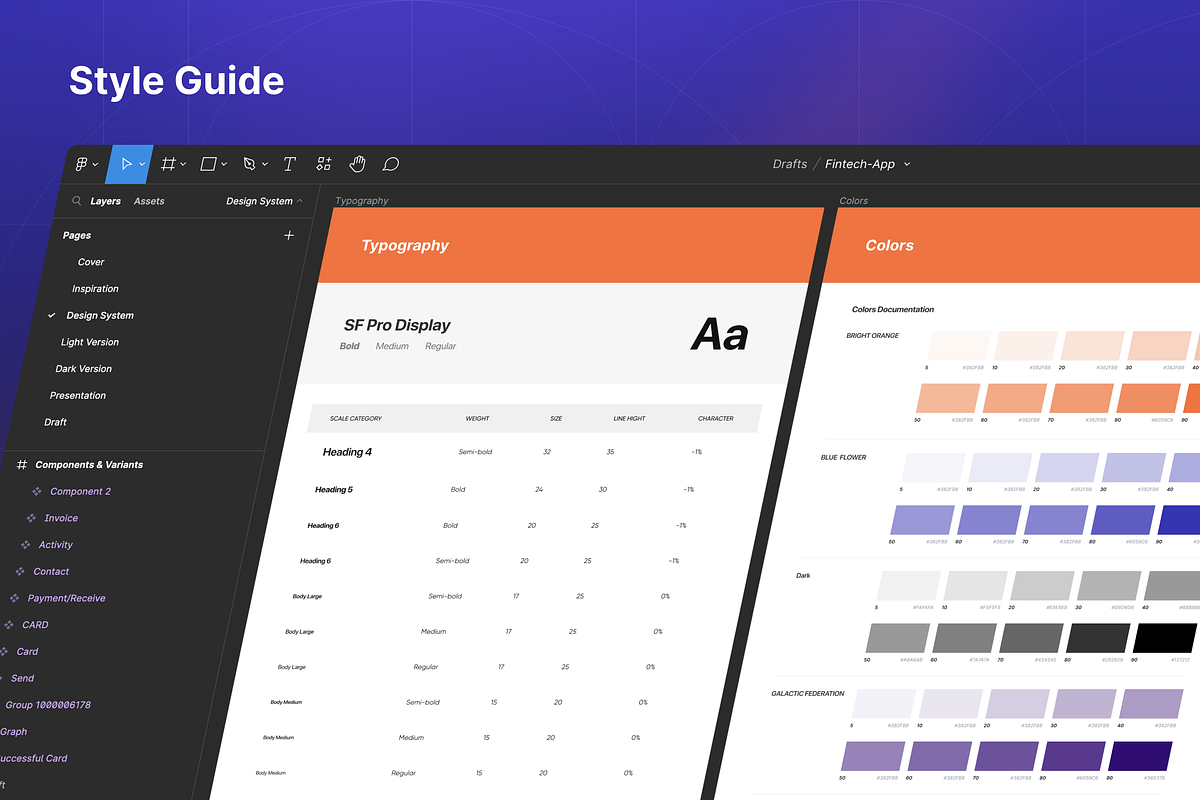The image size is (1200, 800).
Task: Click the search icon in Layers panel
Action: [77, 201]
